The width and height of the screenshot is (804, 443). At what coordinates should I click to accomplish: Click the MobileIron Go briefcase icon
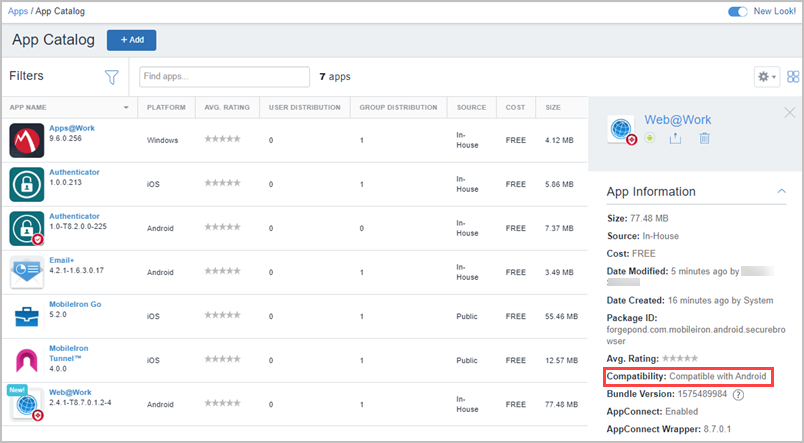[27, 316]
